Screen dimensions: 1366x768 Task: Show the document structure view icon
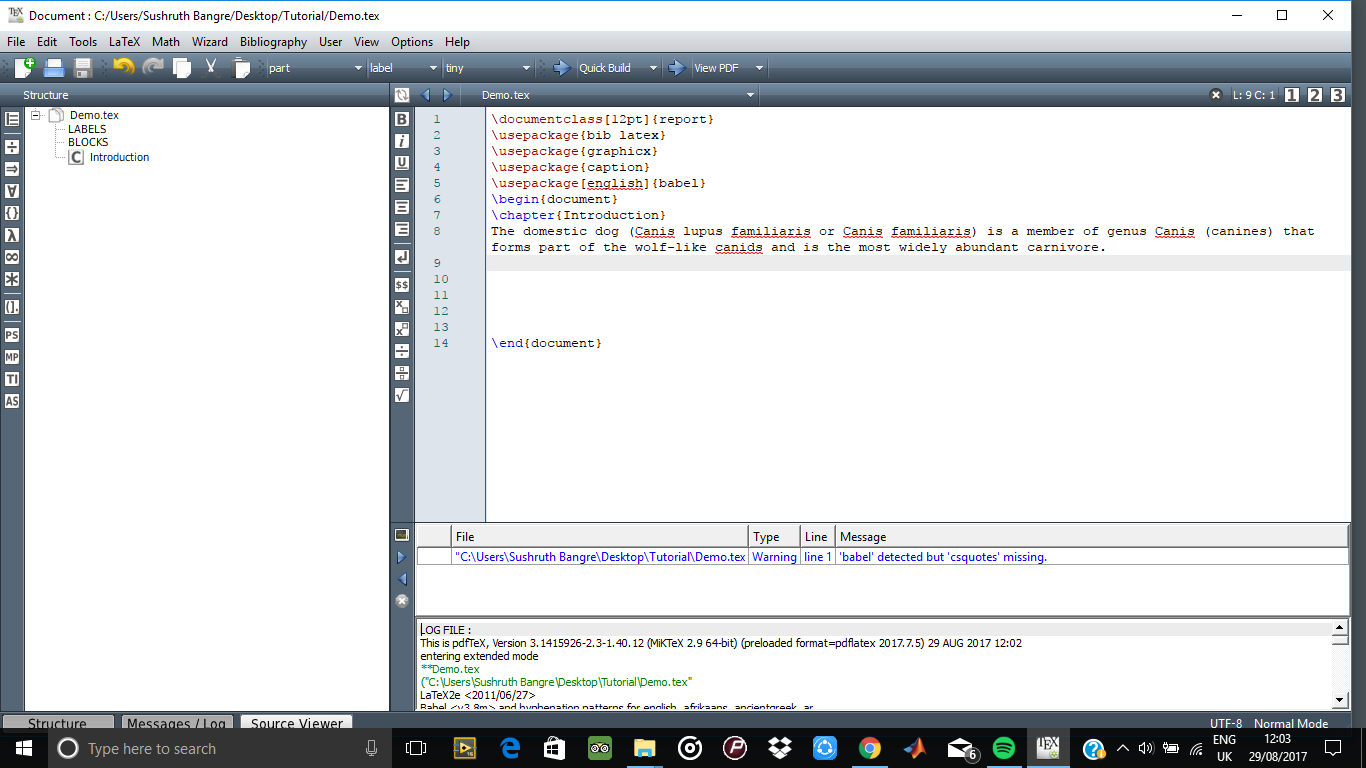click(x=12, y=119)
